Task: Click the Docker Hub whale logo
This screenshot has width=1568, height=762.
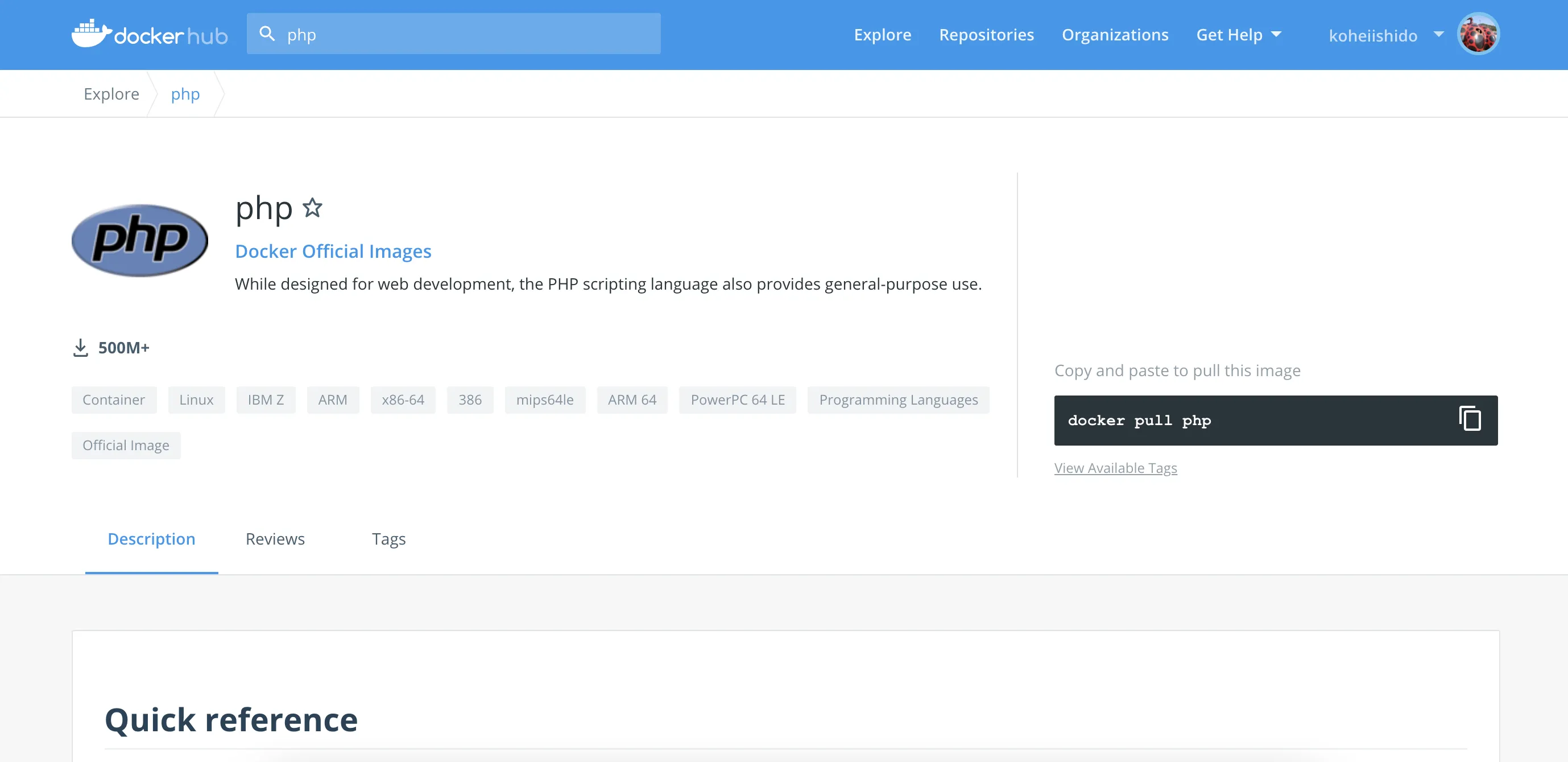Action: coord(150,34)
